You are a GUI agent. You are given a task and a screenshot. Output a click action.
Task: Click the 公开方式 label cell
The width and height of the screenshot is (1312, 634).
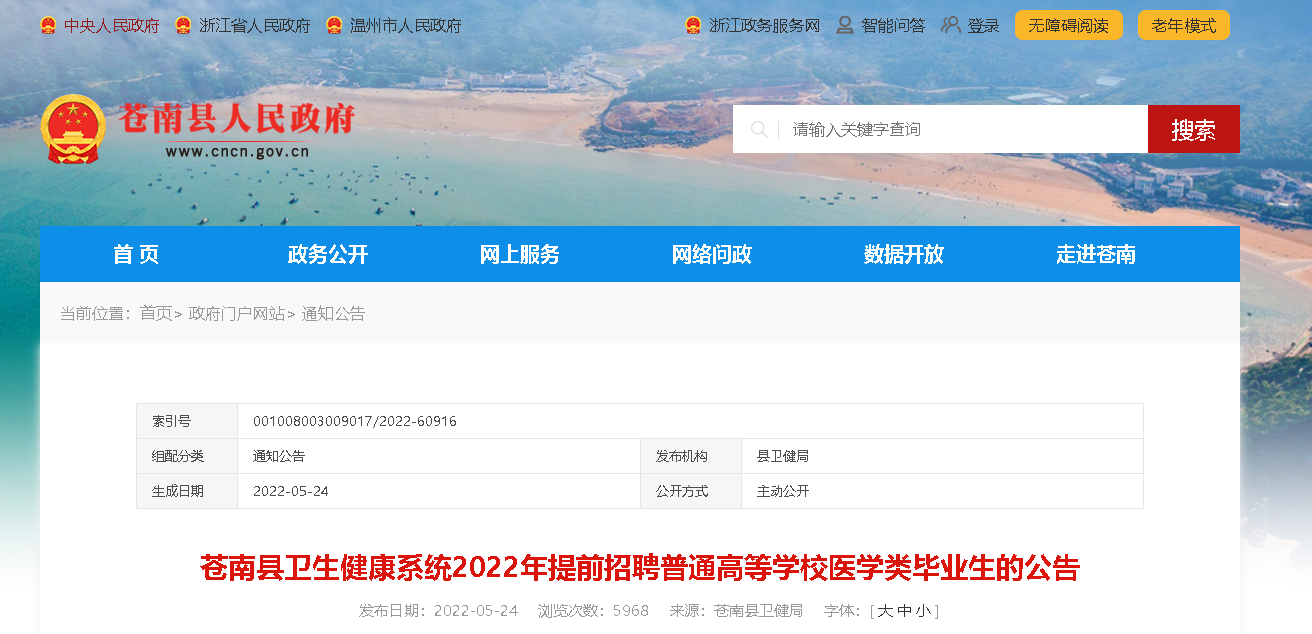pos(691,491)
